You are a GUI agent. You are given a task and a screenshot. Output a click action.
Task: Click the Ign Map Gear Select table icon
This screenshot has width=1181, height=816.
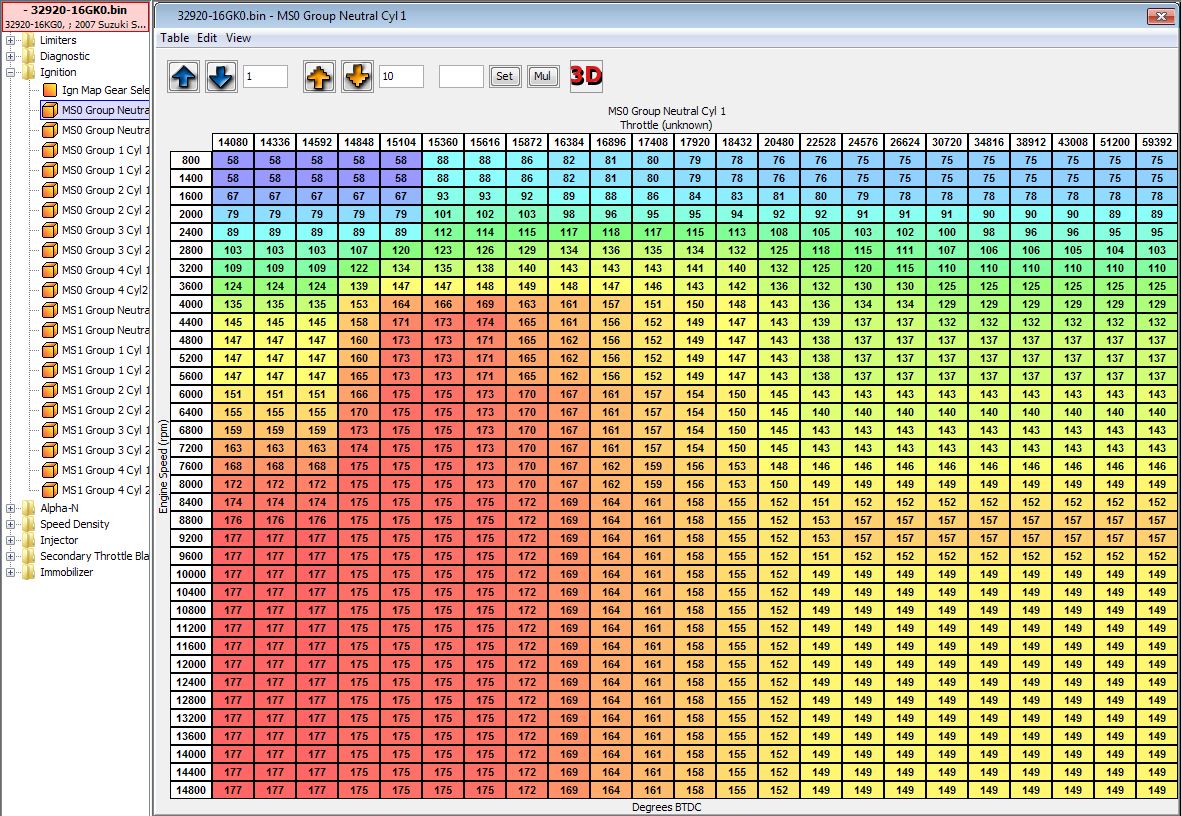[x=50, y=90]
